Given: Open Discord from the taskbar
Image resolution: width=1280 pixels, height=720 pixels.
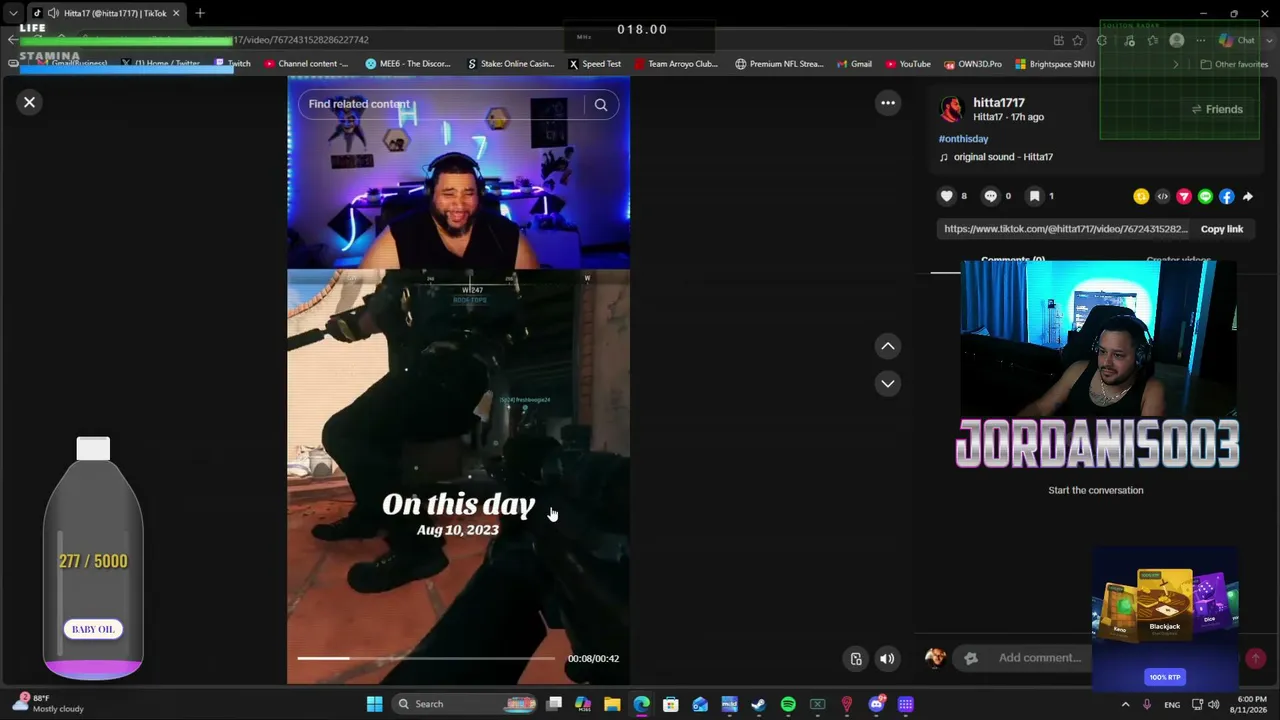Looking at the screenshot, I should 876,704.
